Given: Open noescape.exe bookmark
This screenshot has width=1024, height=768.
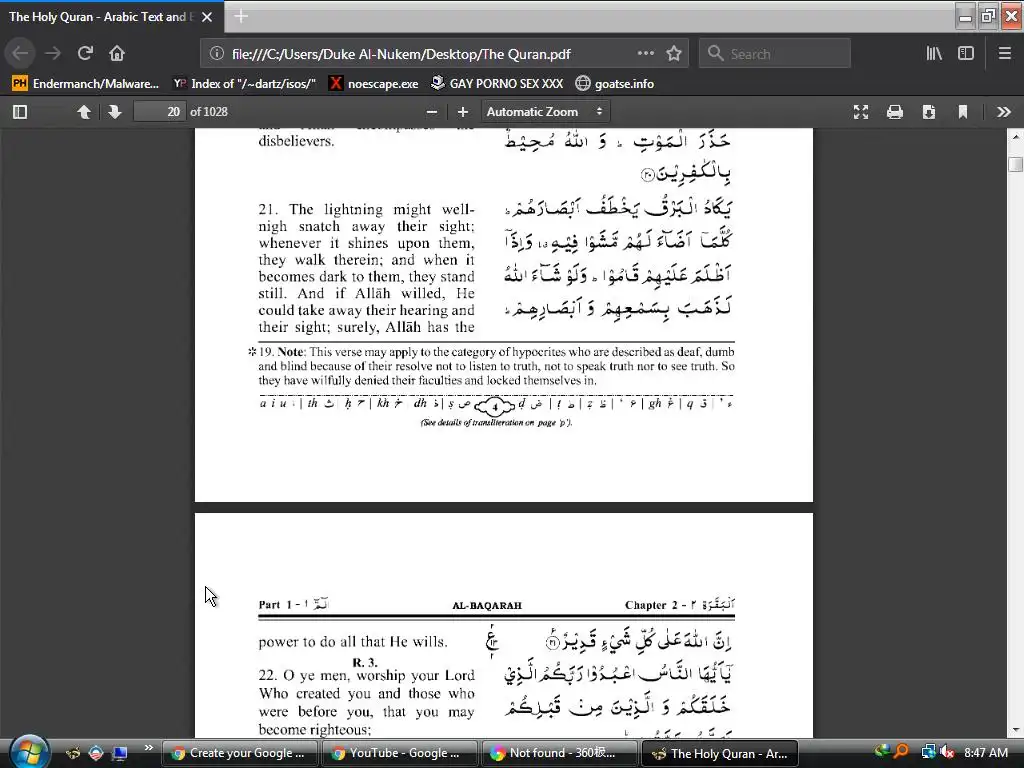Looking at the screenshot, I should 374,84.
